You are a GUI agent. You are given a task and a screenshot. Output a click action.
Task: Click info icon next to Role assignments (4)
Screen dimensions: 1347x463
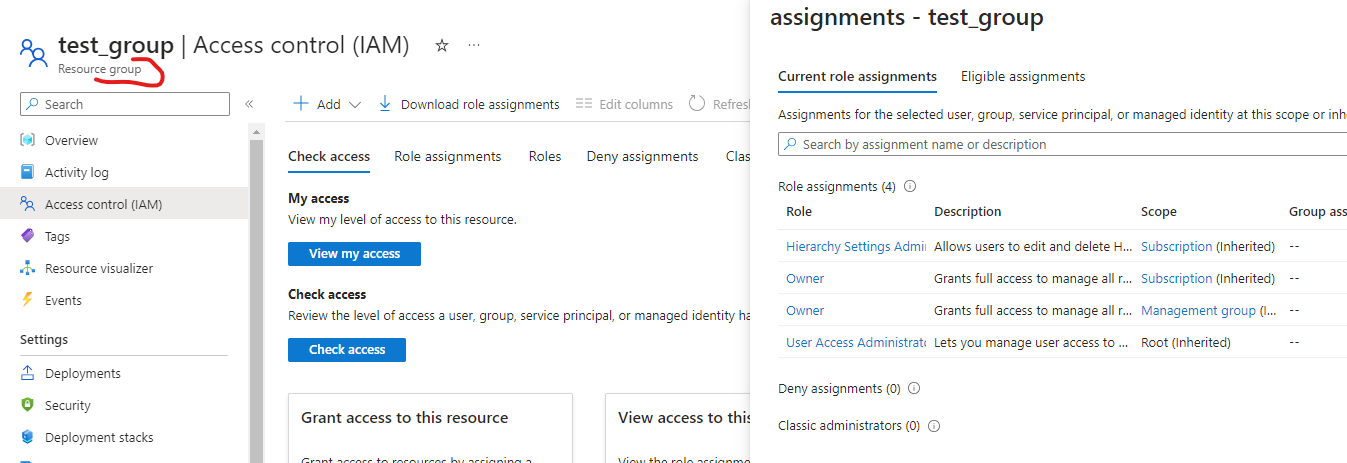coord(910,186)
